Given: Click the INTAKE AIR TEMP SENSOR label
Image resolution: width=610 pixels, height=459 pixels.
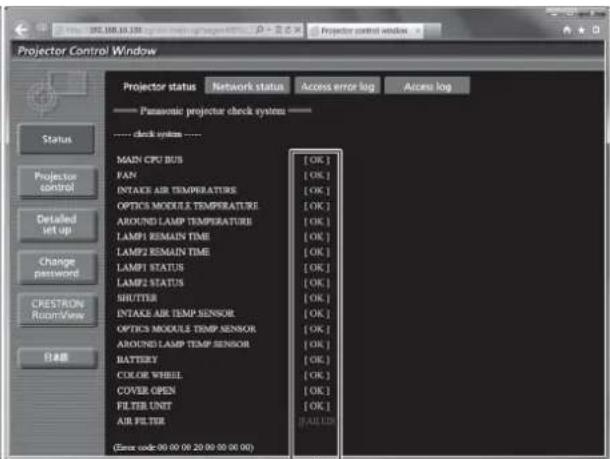Looking at the screenshot, I should [x=176, y=314].
